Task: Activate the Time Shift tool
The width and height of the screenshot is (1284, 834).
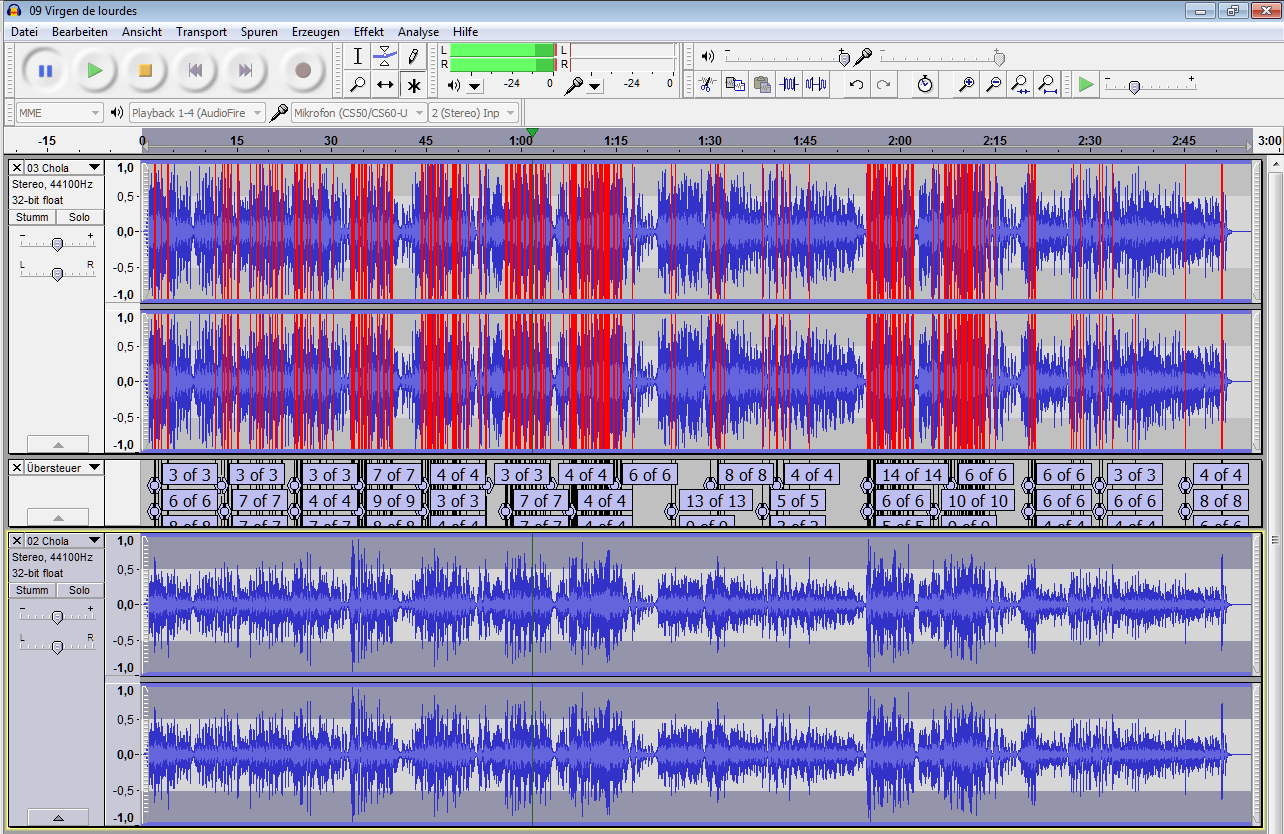Action: pyautogui.click(x=385, y=85)
